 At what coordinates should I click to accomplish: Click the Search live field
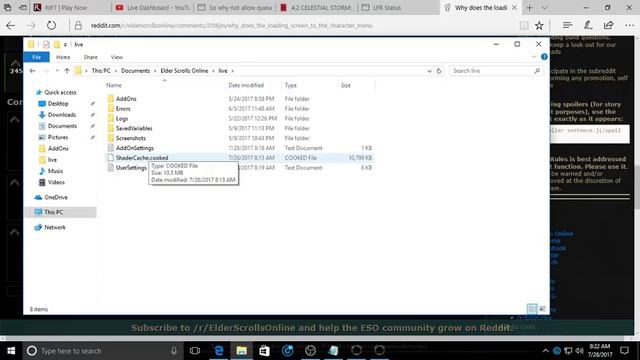tap(496, 71)
